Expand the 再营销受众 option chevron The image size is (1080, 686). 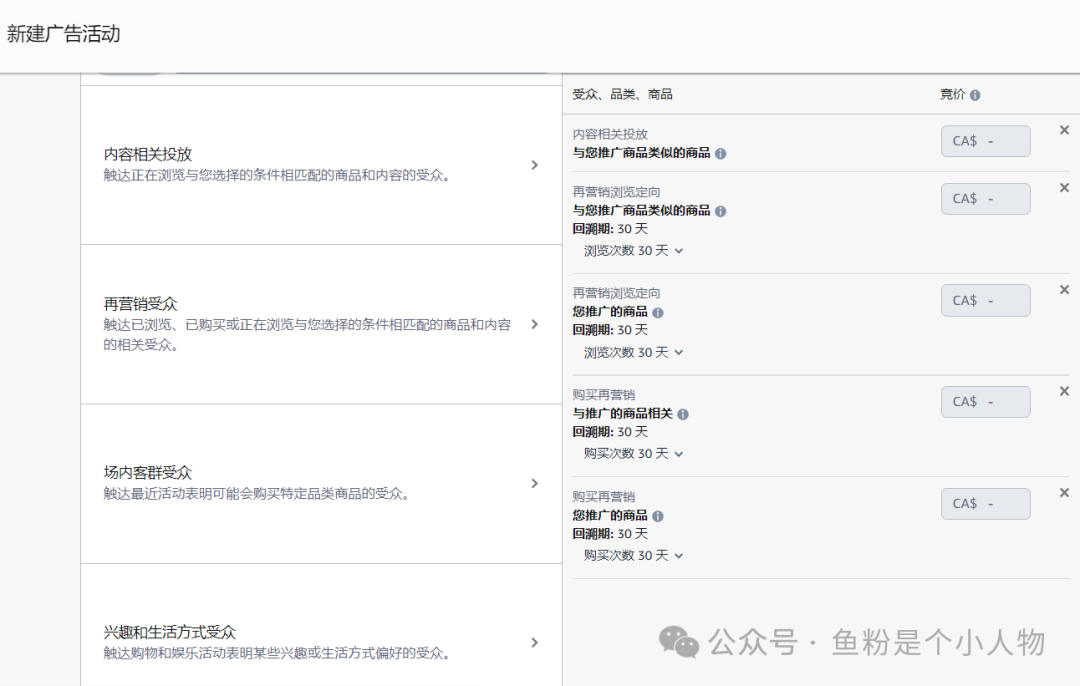534,324
